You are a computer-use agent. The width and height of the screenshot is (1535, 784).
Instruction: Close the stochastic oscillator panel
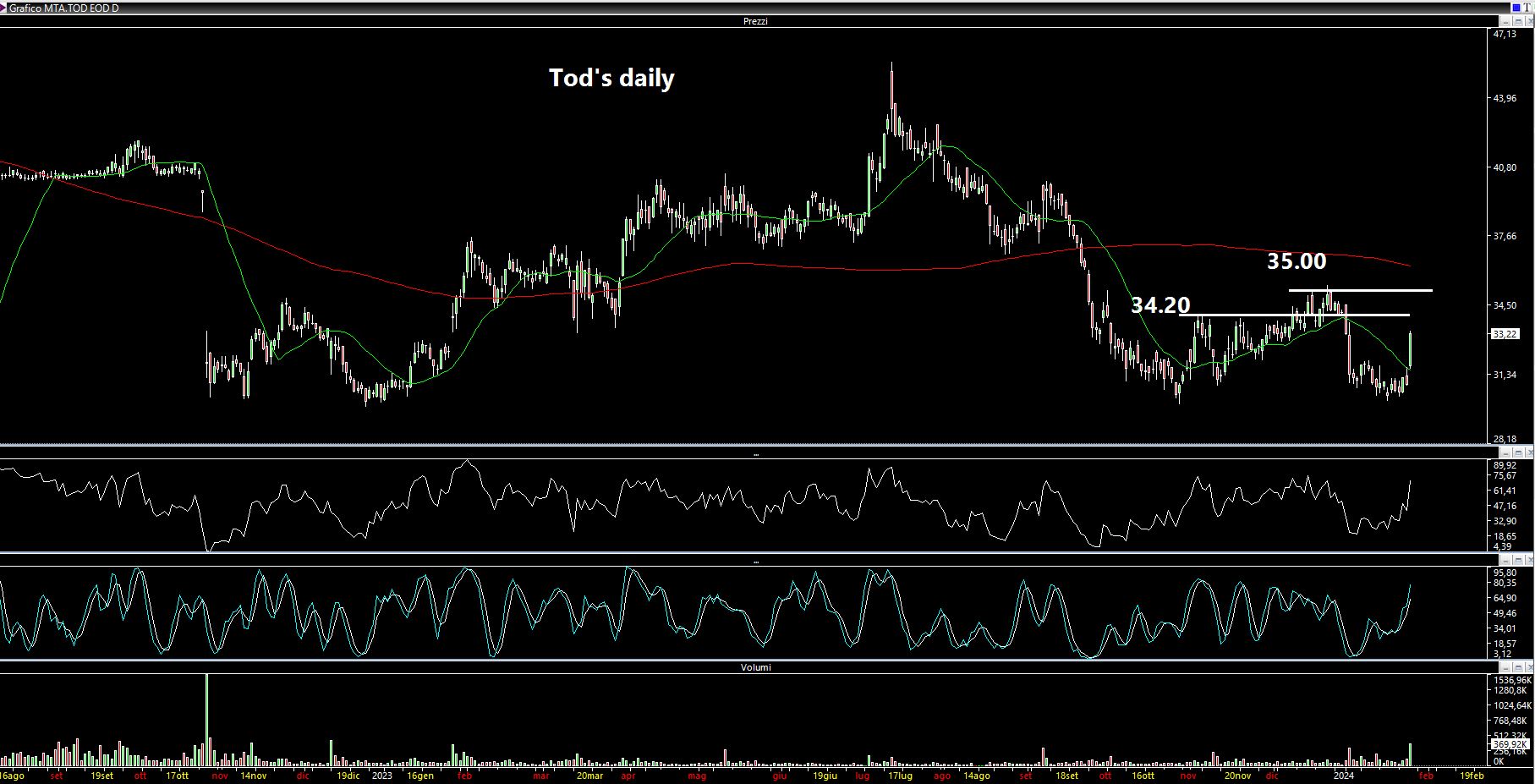[1529, 561]
